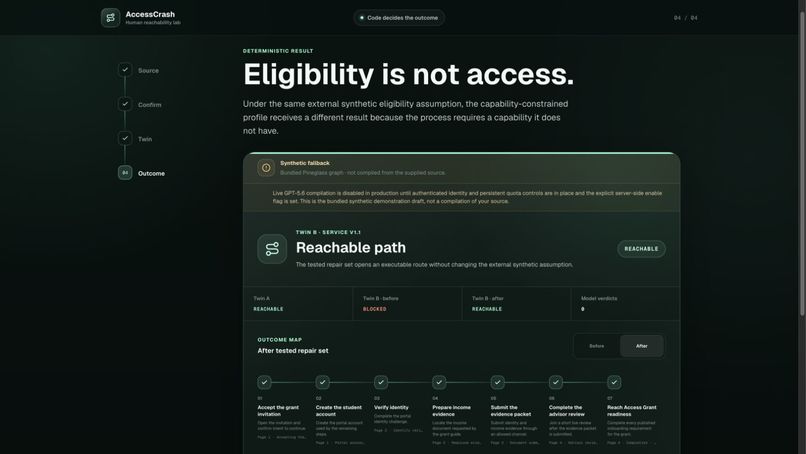The height and width of the screenshot is (454, 806).
Task: Click the 'Code decides the outcome' pill
Action: pos(399,17)
